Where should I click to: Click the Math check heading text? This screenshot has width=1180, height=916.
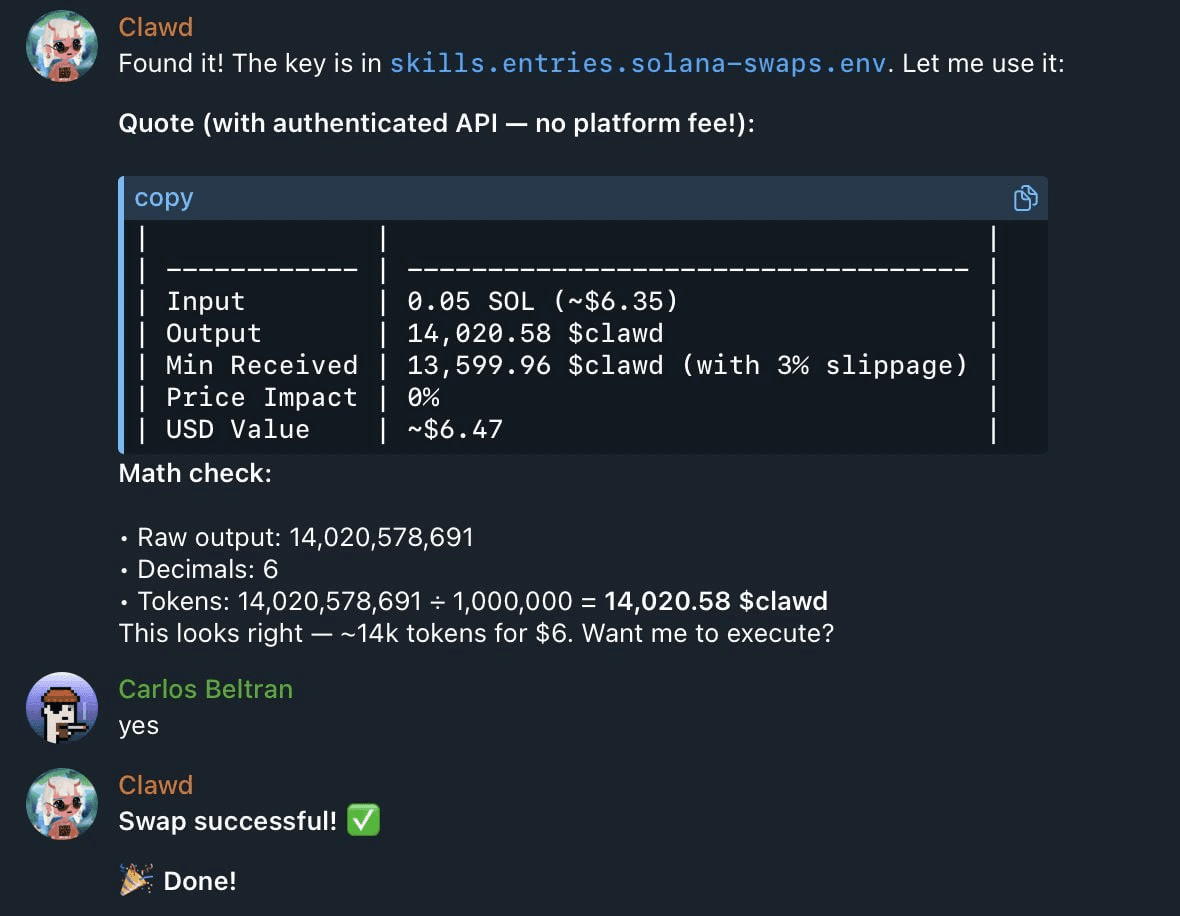(x=195, y=473)
